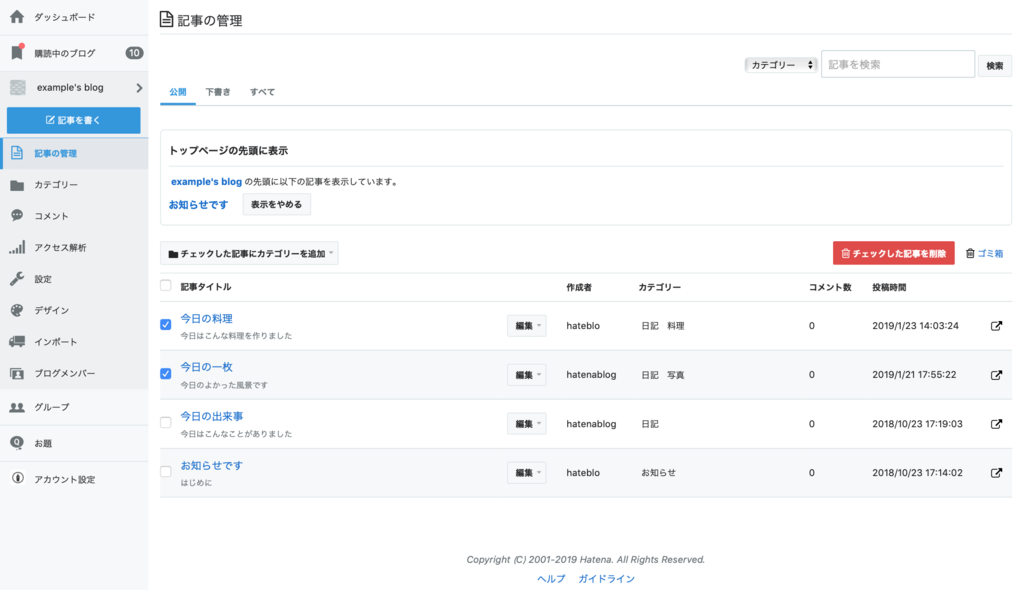The height and width of the screenshot is (590, 1024).
Task: Switch to the 下書き tab
Action: 218,92
